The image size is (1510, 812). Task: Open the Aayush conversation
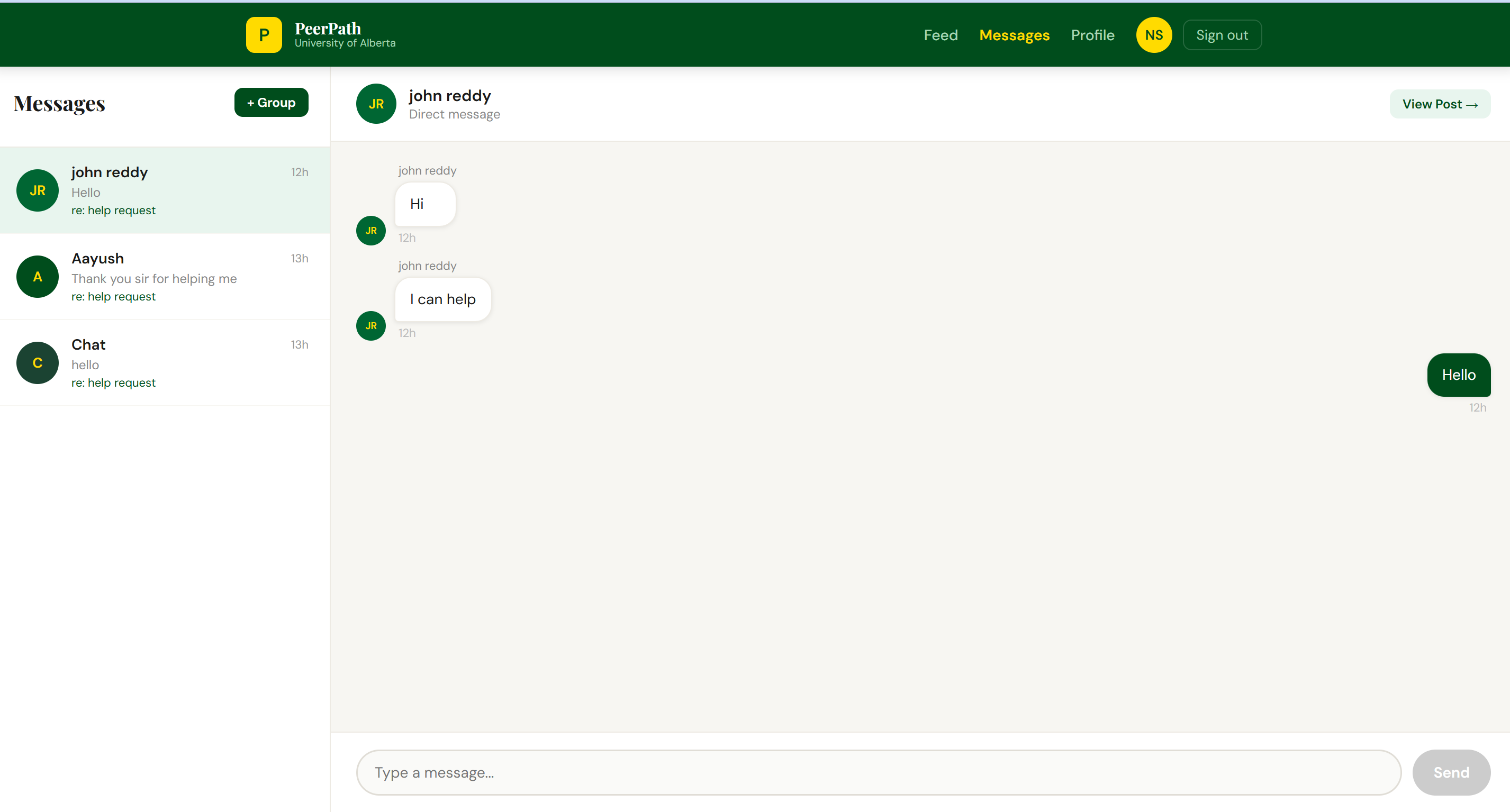pos(176,277)
